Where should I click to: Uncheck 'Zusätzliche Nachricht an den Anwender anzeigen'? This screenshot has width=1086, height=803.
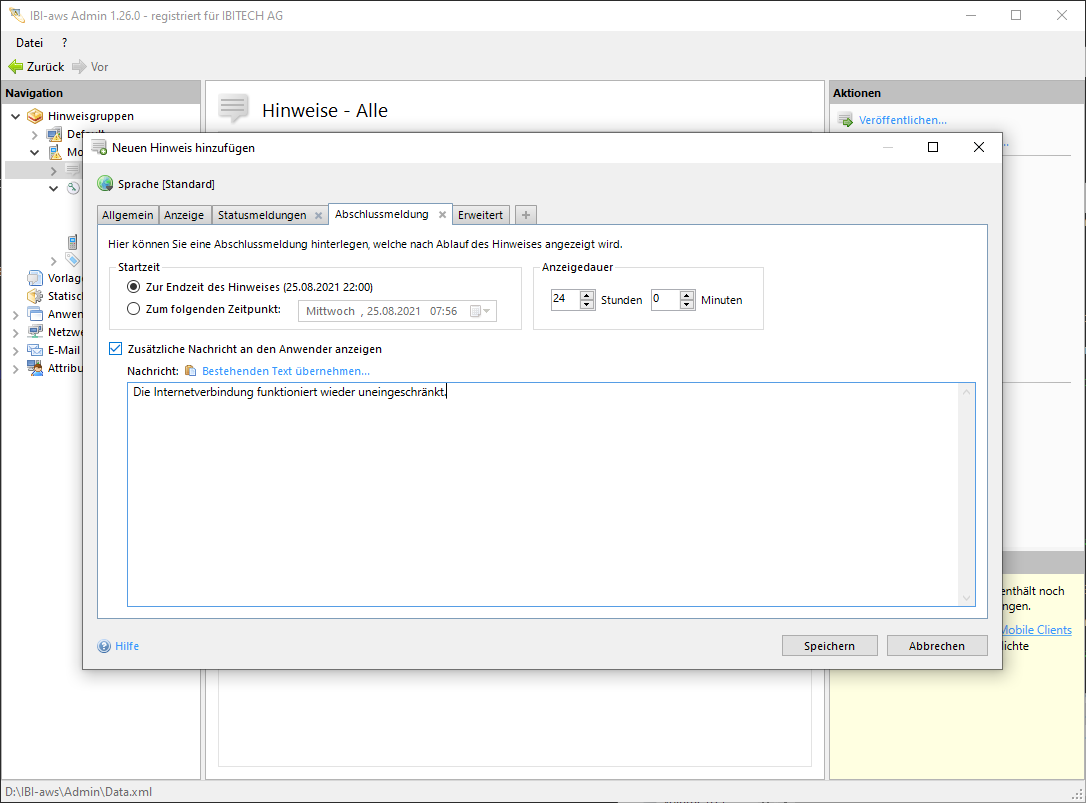[115, 349]
